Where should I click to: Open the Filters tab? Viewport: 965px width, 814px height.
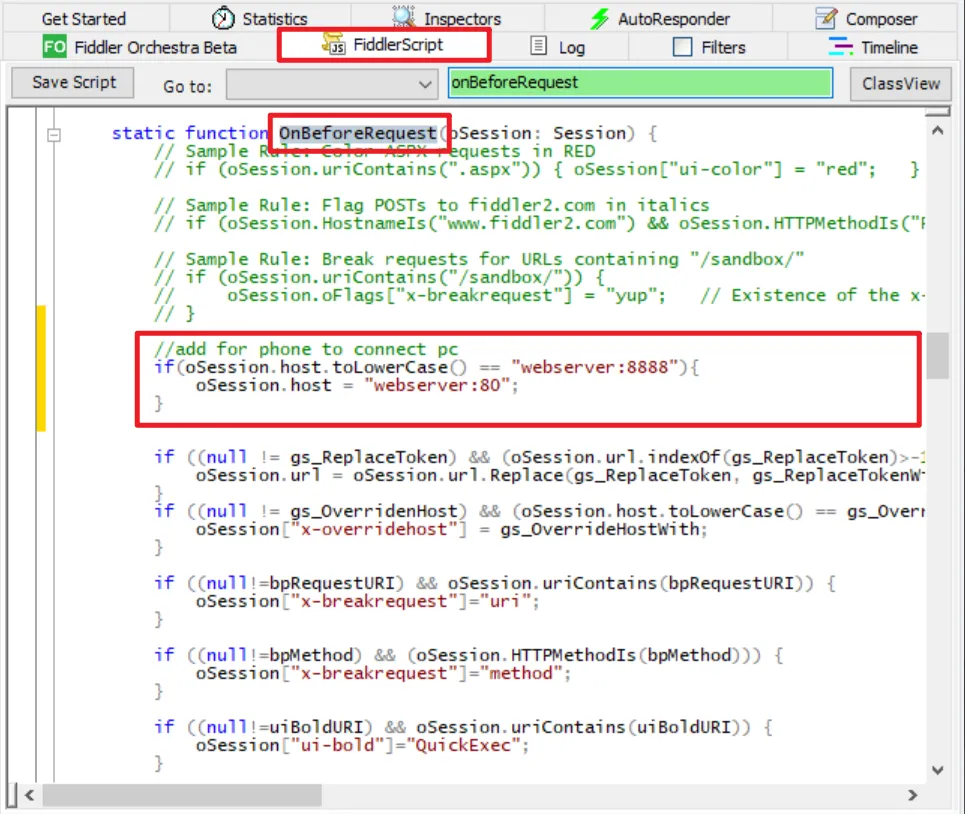[x=709, y=47]
